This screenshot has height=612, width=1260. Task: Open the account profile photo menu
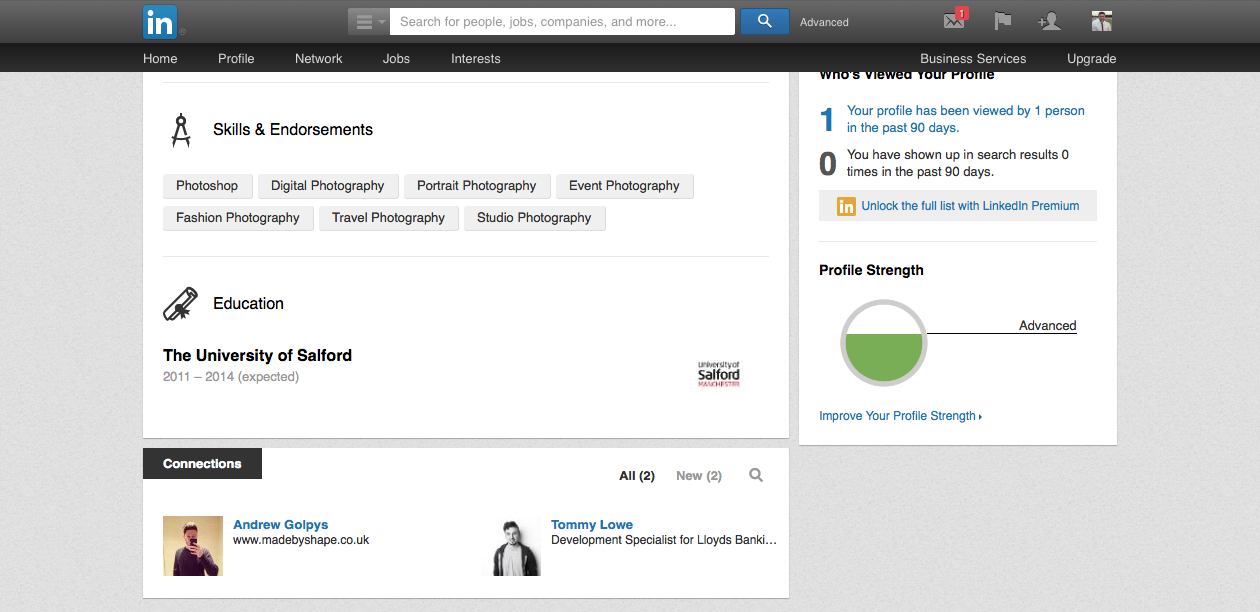[x=1102, y=21]
